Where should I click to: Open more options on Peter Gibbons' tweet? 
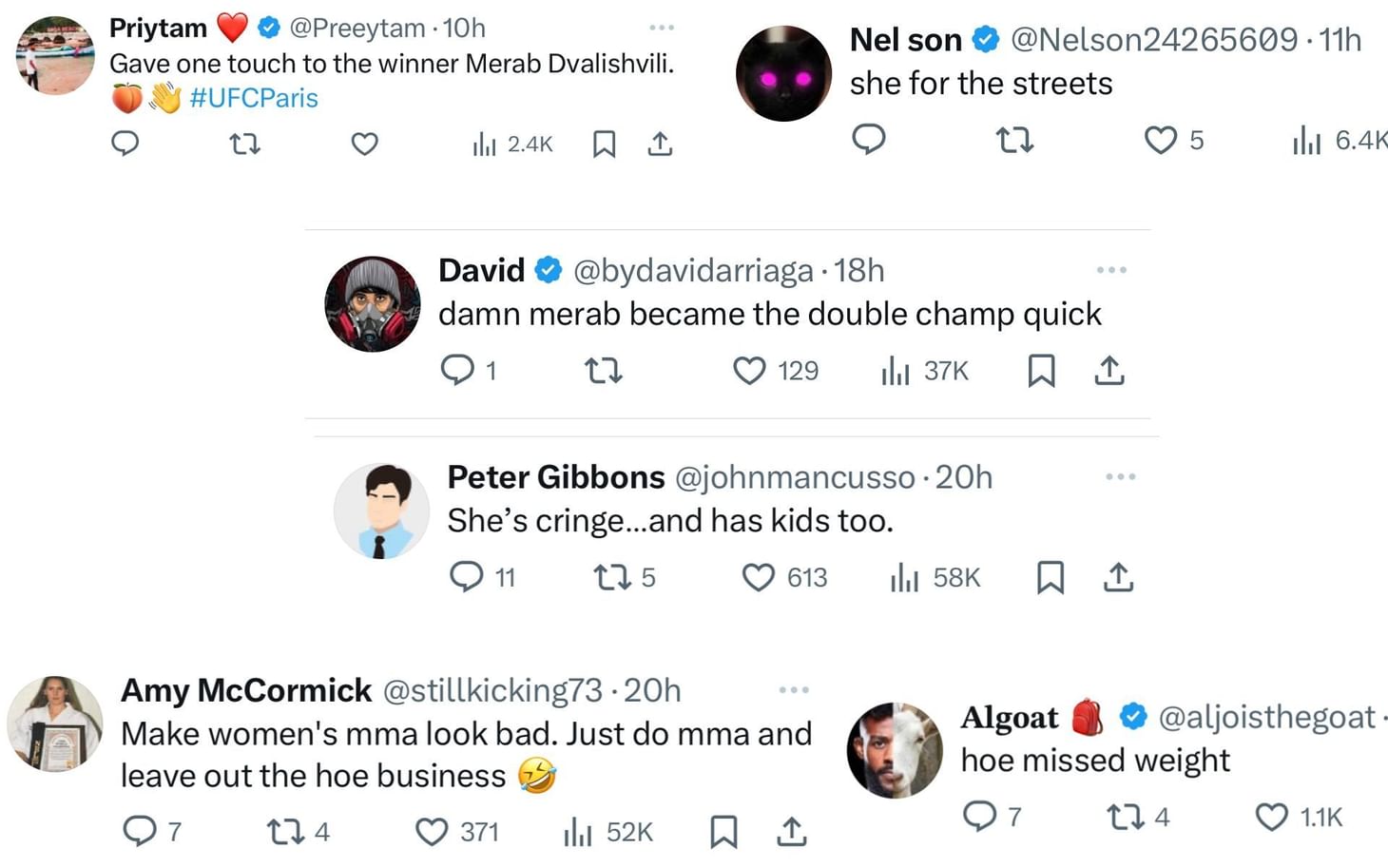click(1121, 476)
